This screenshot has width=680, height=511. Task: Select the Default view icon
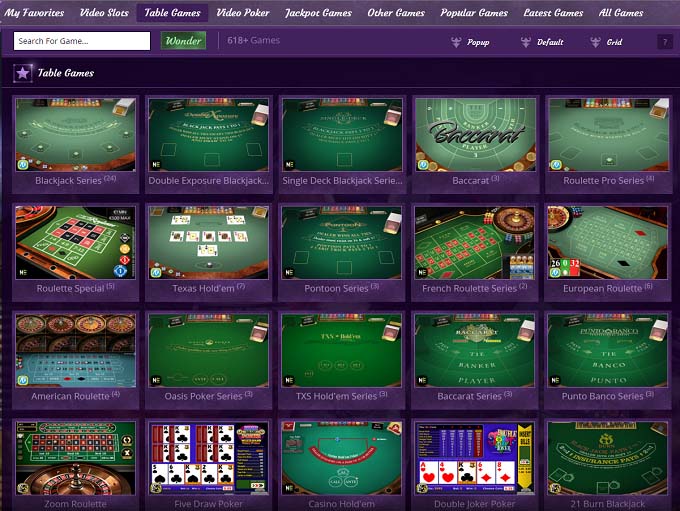point(526,42)
